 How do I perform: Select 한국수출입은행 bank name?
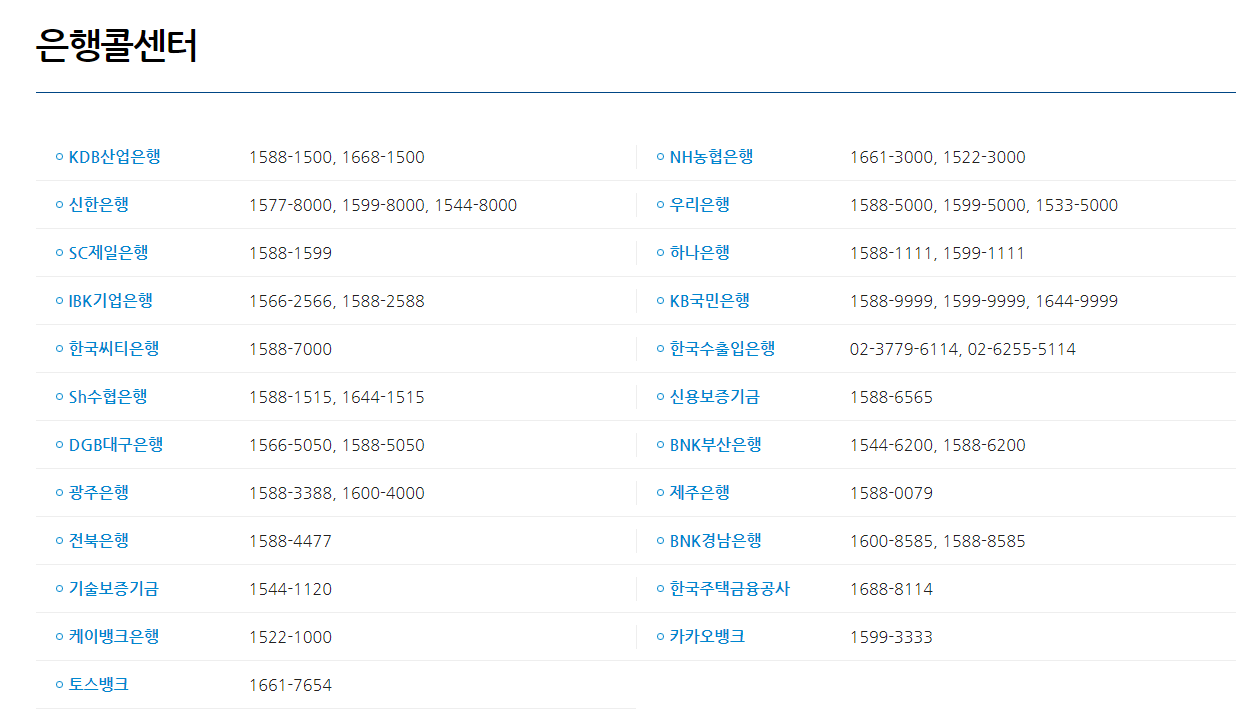click(722, 349)
